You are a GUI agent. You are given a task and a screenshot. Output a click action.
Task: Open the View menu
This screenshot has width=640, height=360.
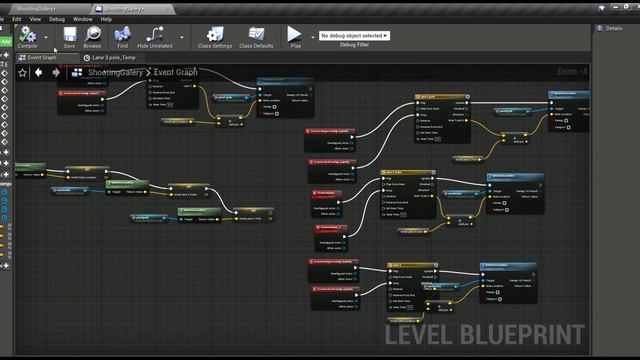pyautogui.click(x=35, y=19)
